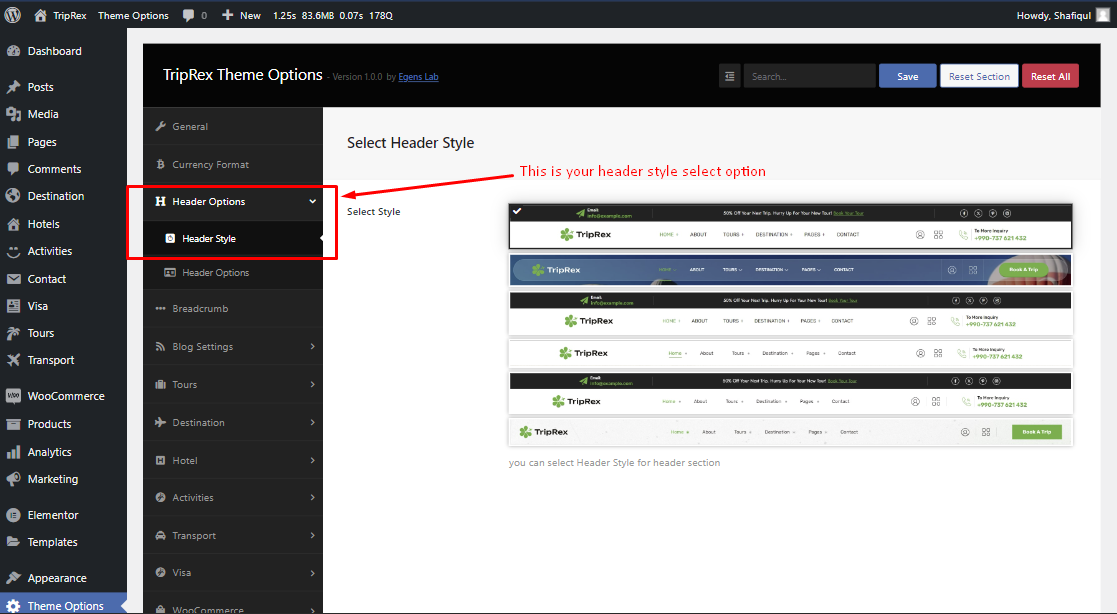The image size is (1117, 614).
Task: Open Header Style sub-tab
Action: (233, 239)
